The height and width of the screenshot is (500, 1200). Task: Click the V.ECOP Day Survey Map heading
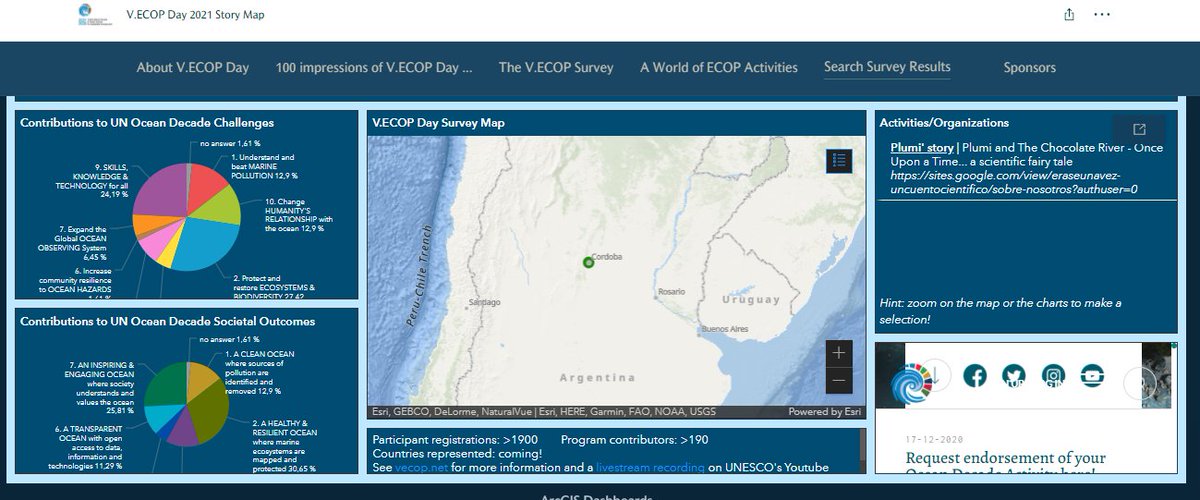coord(438,122)
